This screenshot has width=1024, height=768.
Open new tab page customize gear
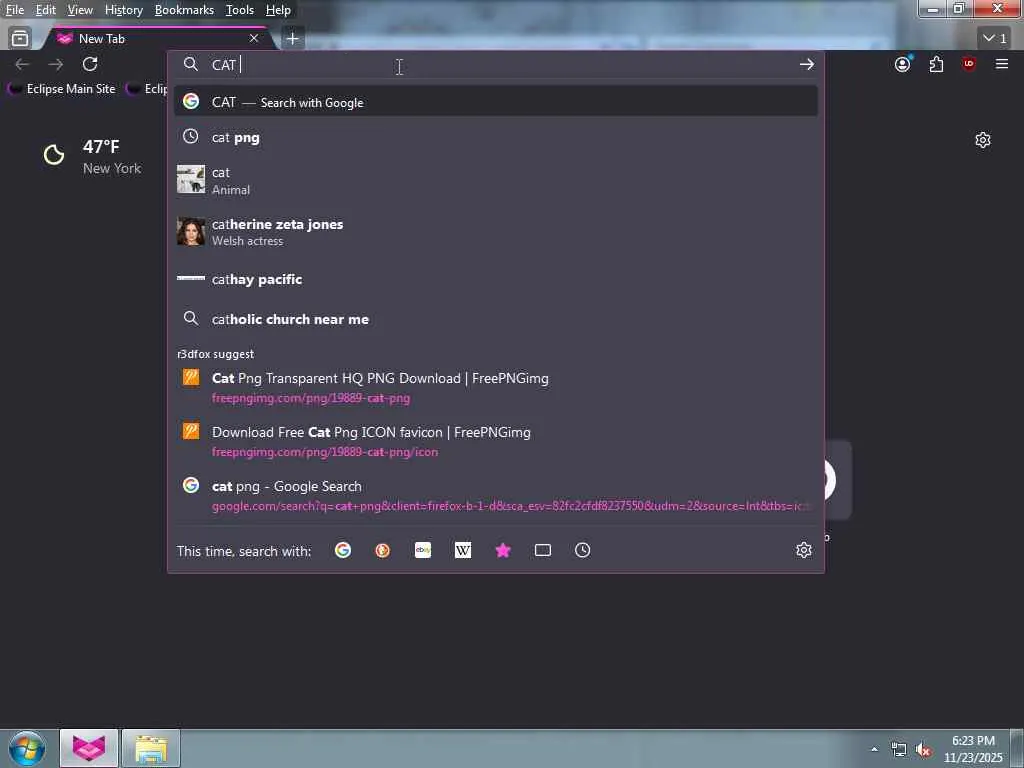coord(983,140)
